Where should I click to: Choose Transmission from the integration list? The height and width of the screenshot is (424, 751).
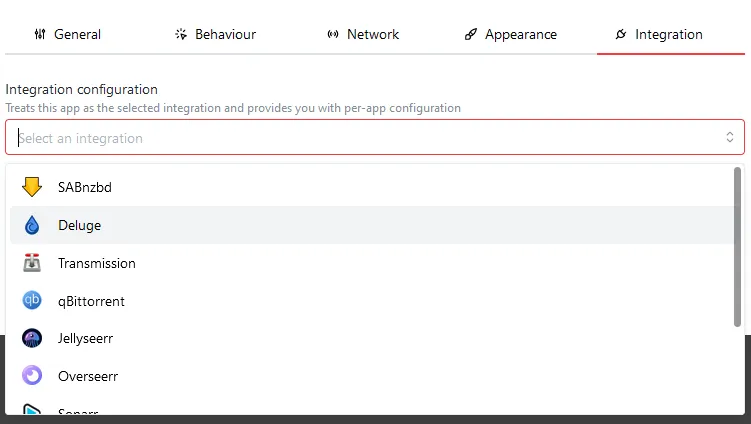tap(97, 264)
